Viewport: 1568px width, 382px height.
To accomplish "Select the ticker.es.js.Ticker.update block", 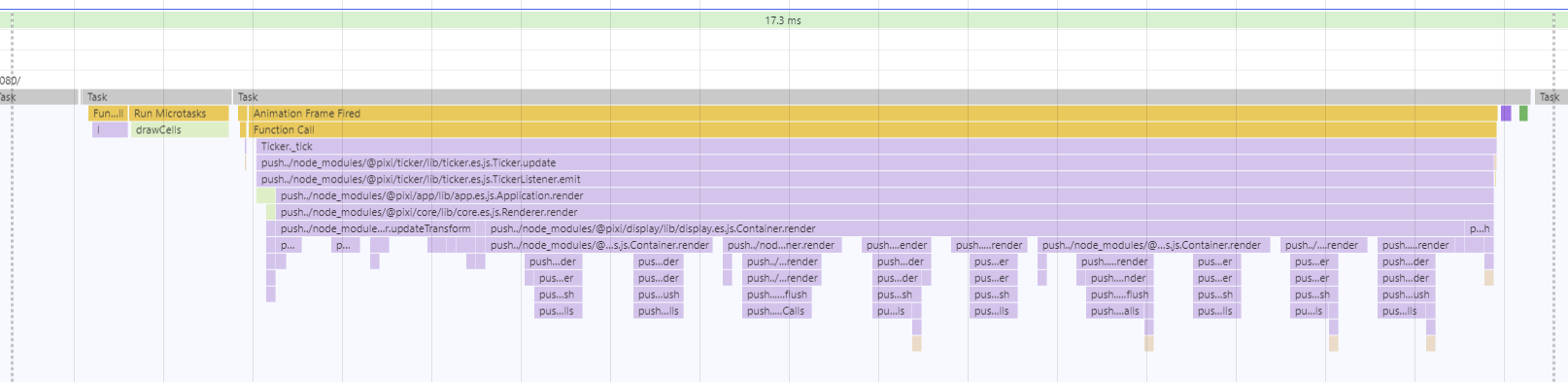I will coord(875,163).
